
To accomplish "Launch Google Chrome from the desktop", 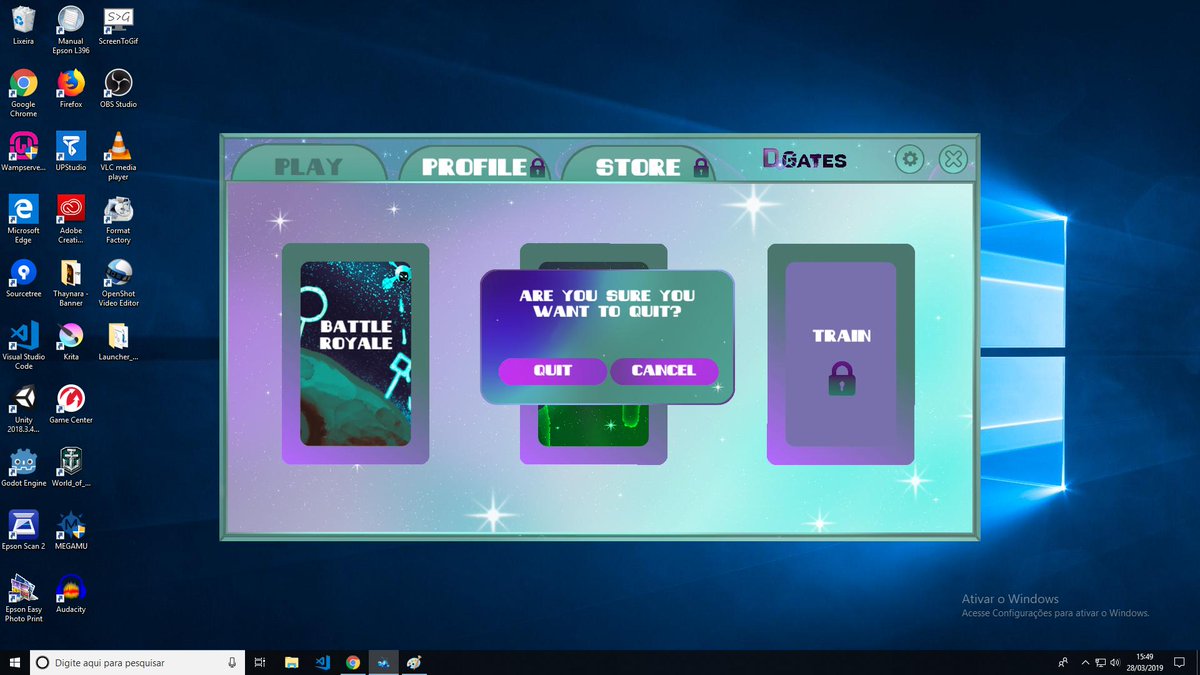I will 23,94.
